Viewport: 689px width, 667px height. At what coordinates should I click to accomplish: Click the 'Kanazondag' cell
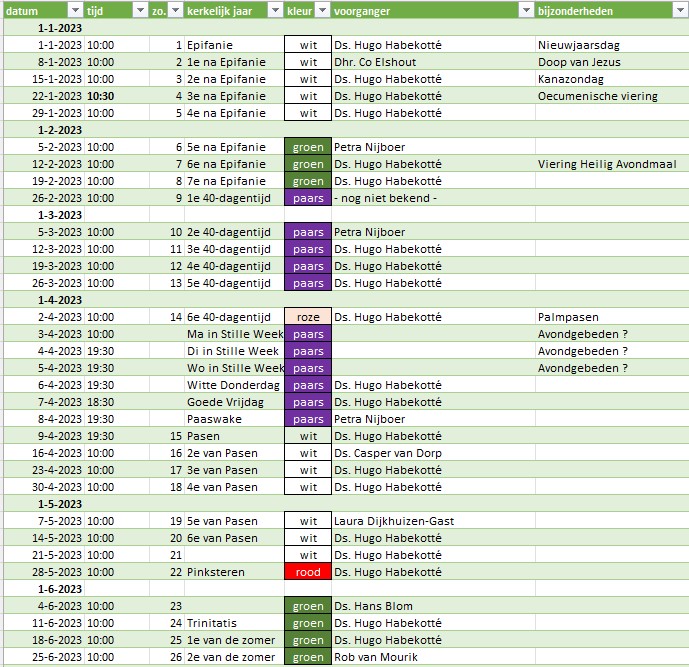(611, 79)
